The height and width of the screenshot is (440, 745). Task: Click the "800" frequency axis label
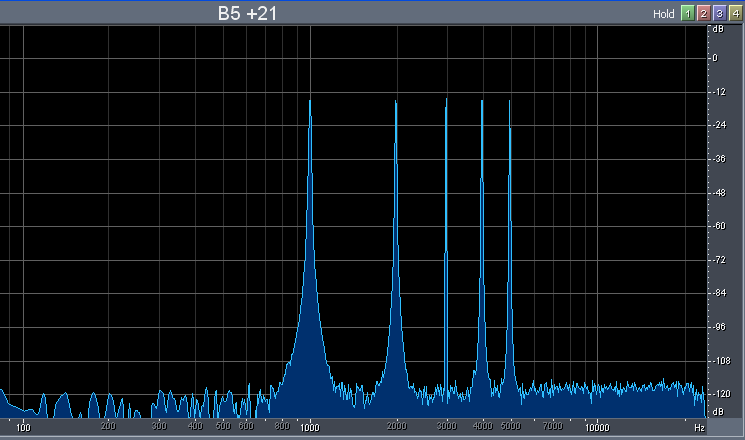(x=282, y=426)
